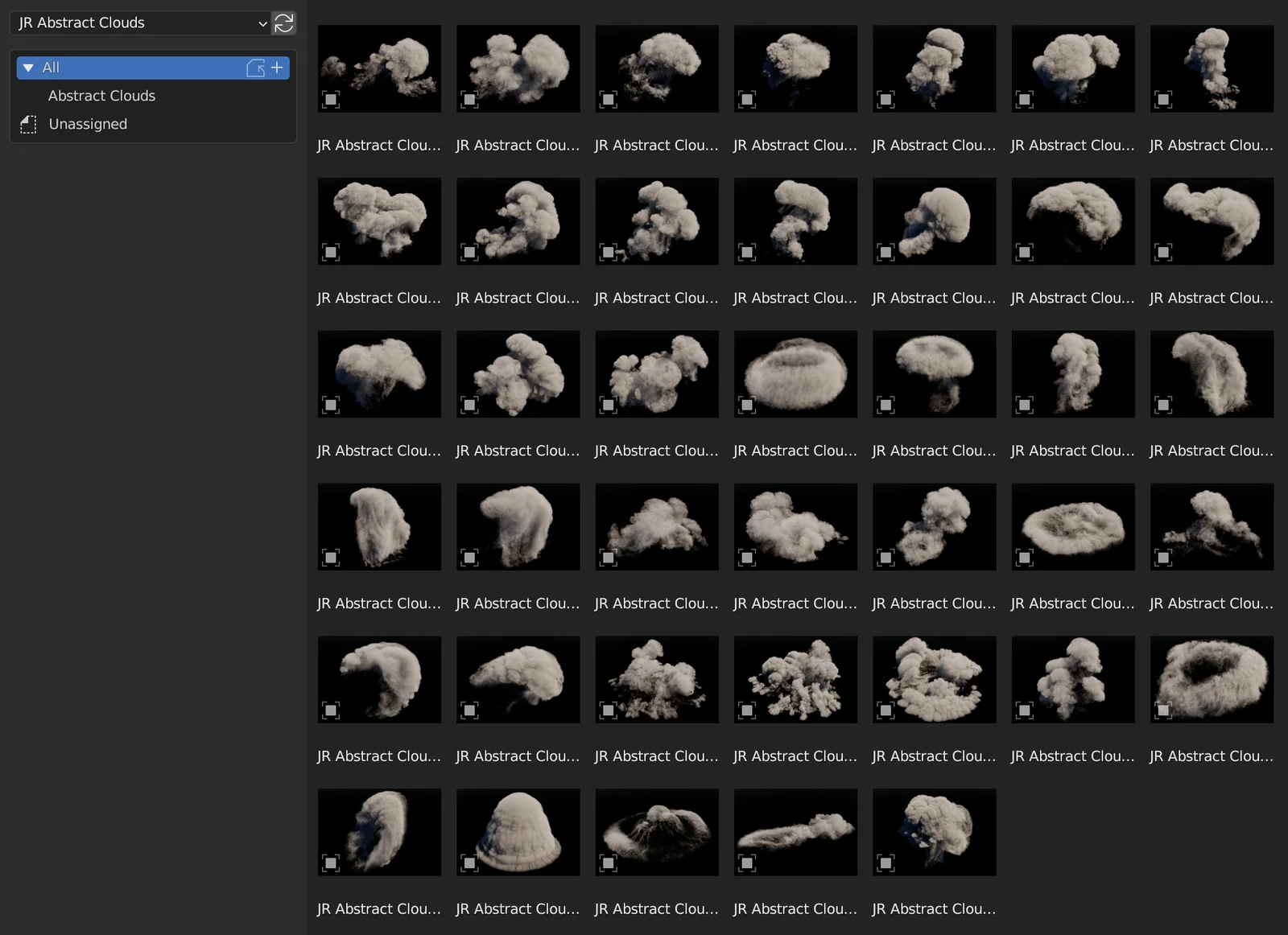Image resolution: width=1288 pixels, height=935 pixels.
Task: Click the asset badge on the first cloud thumbnail
Action: 330,101
